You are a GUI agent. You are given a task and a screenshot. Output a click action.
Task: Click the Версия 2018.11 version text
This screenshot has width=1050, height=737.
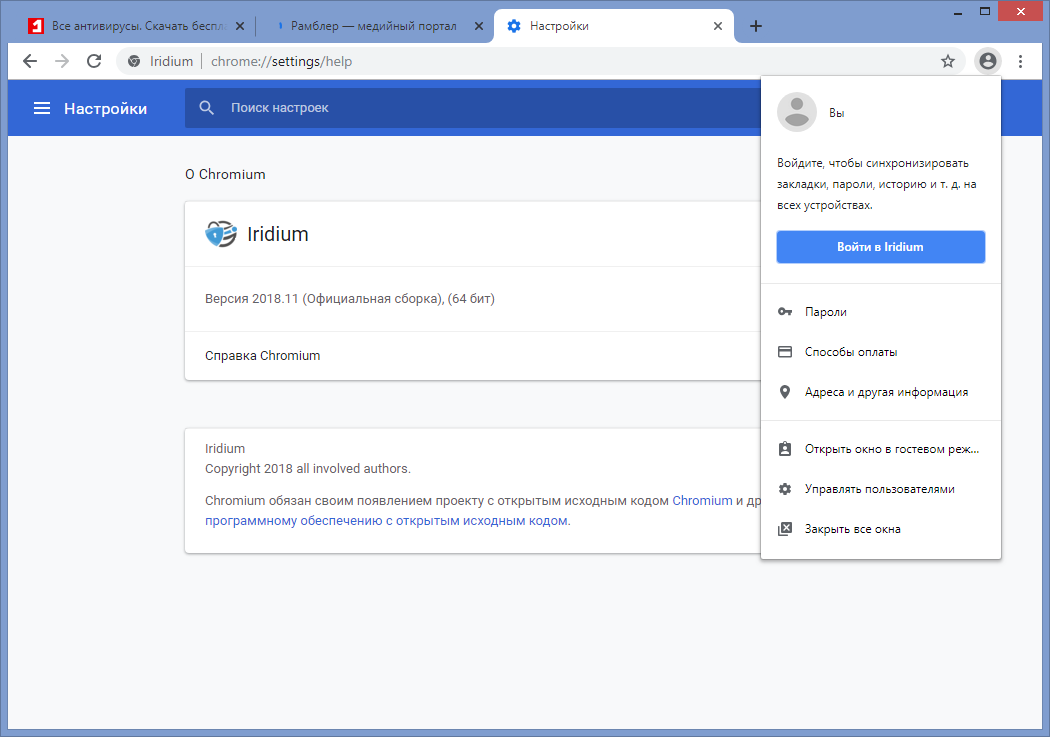350,299
